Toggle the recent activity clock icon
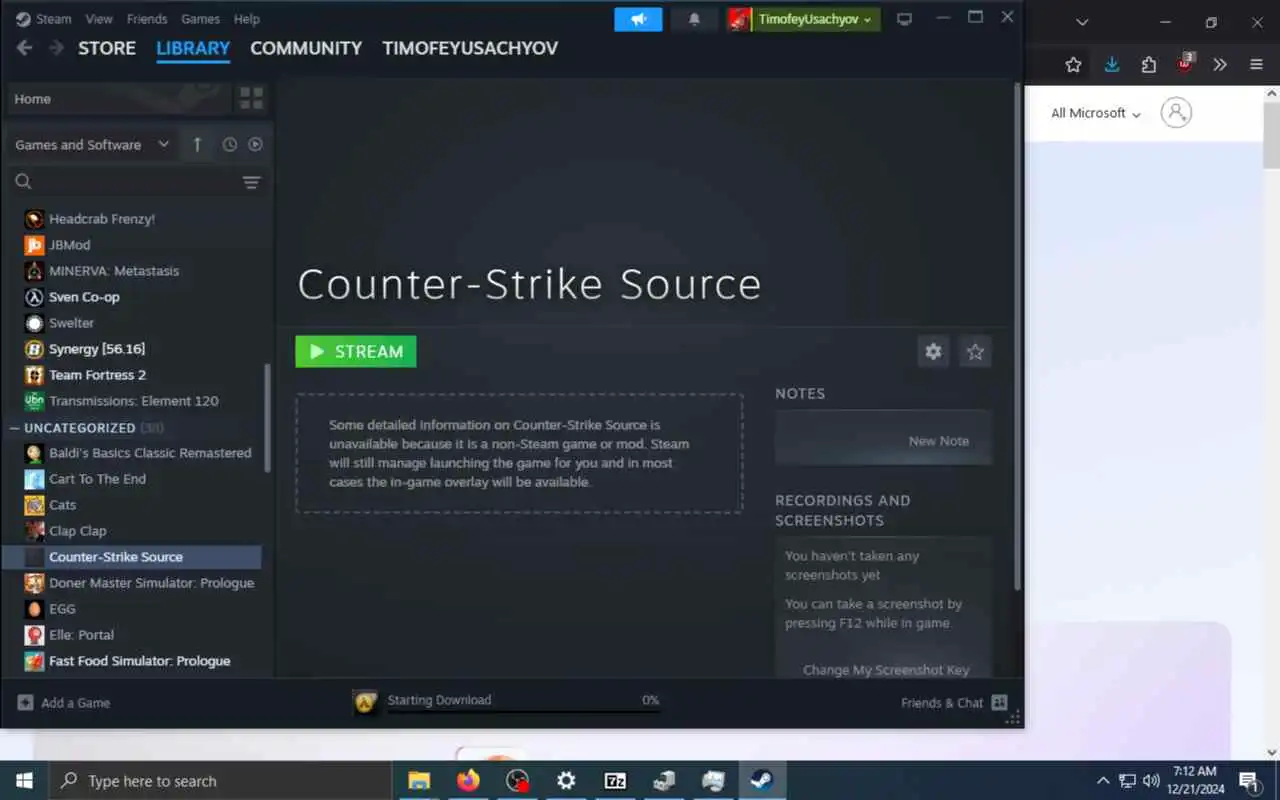 pos(229,145)
